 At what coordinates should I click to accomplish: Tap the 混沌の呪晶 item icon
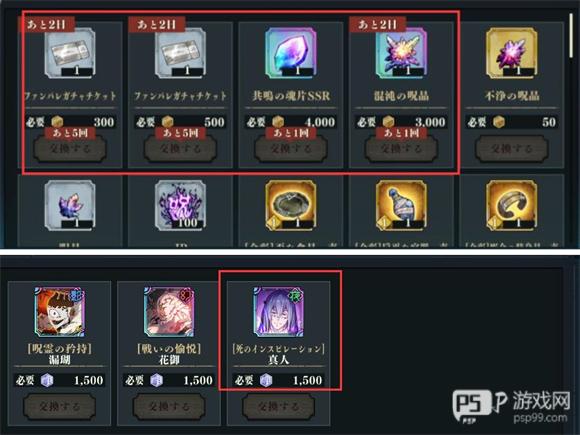pyautogui.click(x=401, y=53)
